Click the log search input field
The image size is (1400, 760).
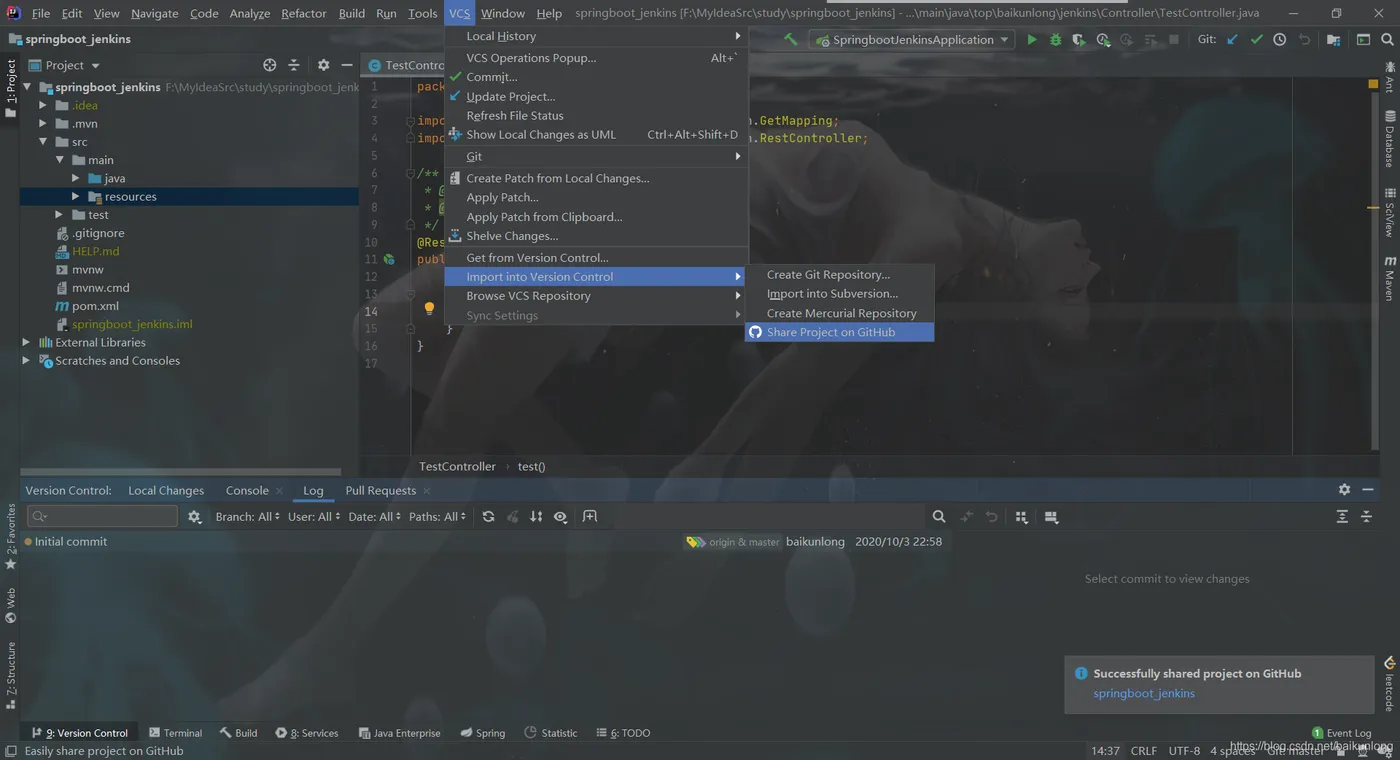point(102,517)
